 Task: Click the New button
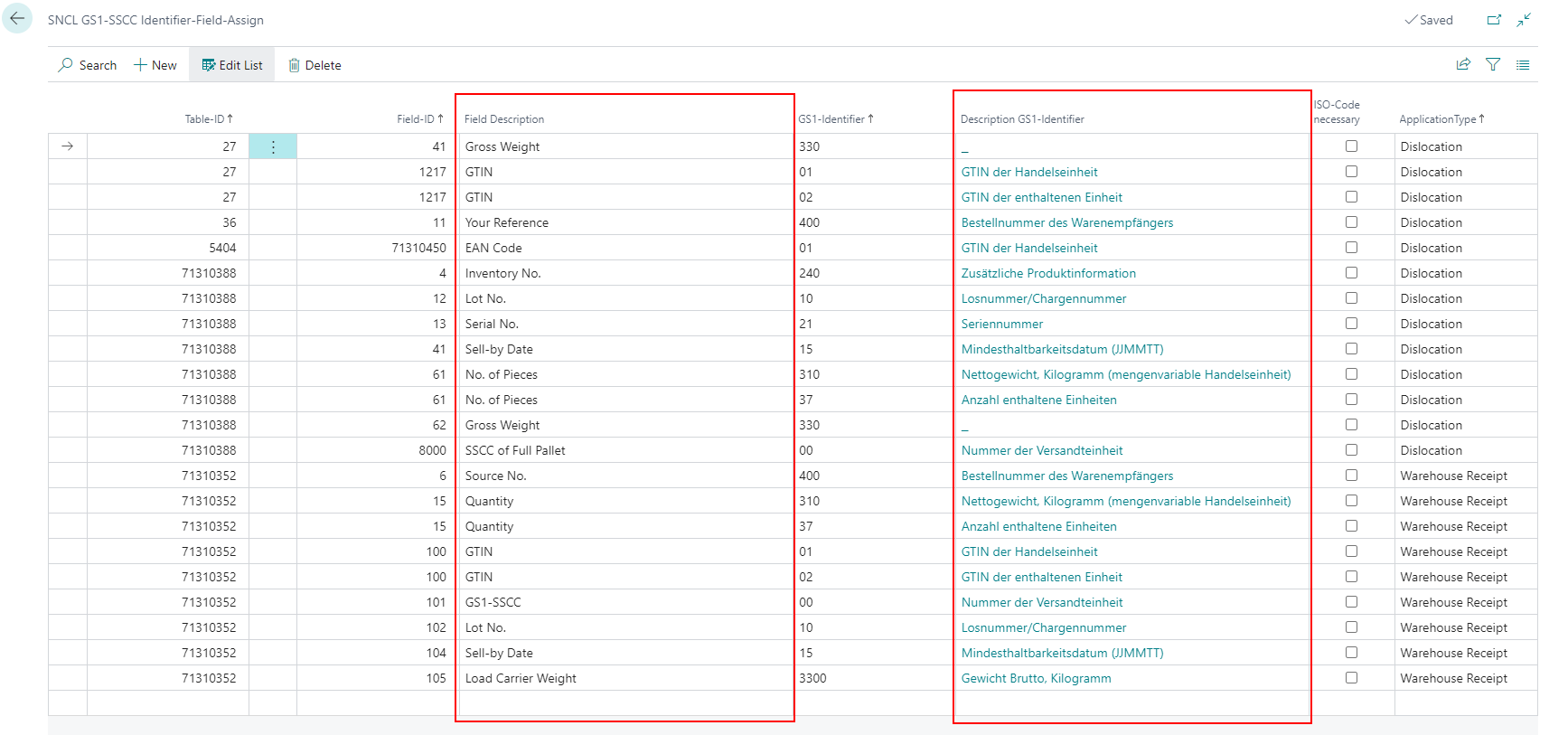tap(155, 65)
